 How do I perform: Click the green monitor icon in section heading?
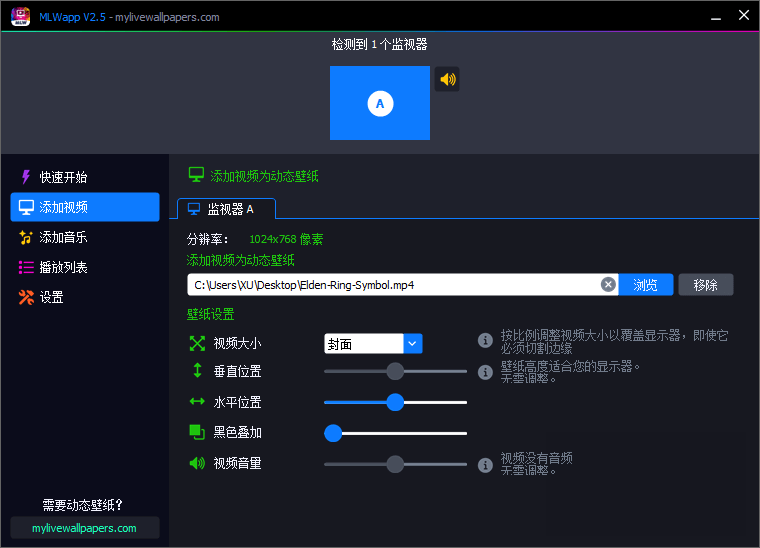click(x=196, y=175)
